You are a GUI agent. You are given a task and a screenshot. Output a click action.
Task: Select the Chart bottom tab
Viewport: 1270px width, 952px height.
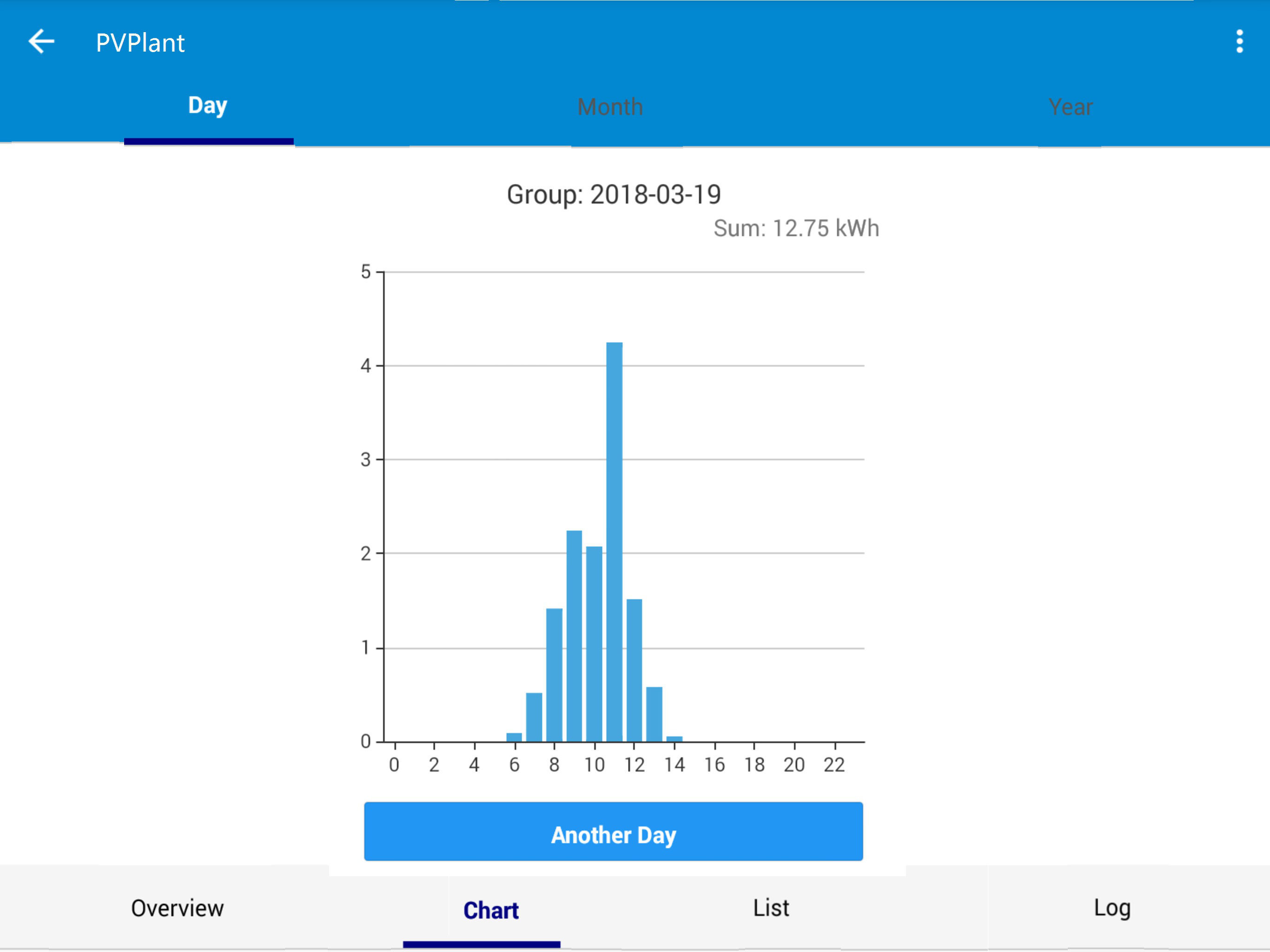491,911
